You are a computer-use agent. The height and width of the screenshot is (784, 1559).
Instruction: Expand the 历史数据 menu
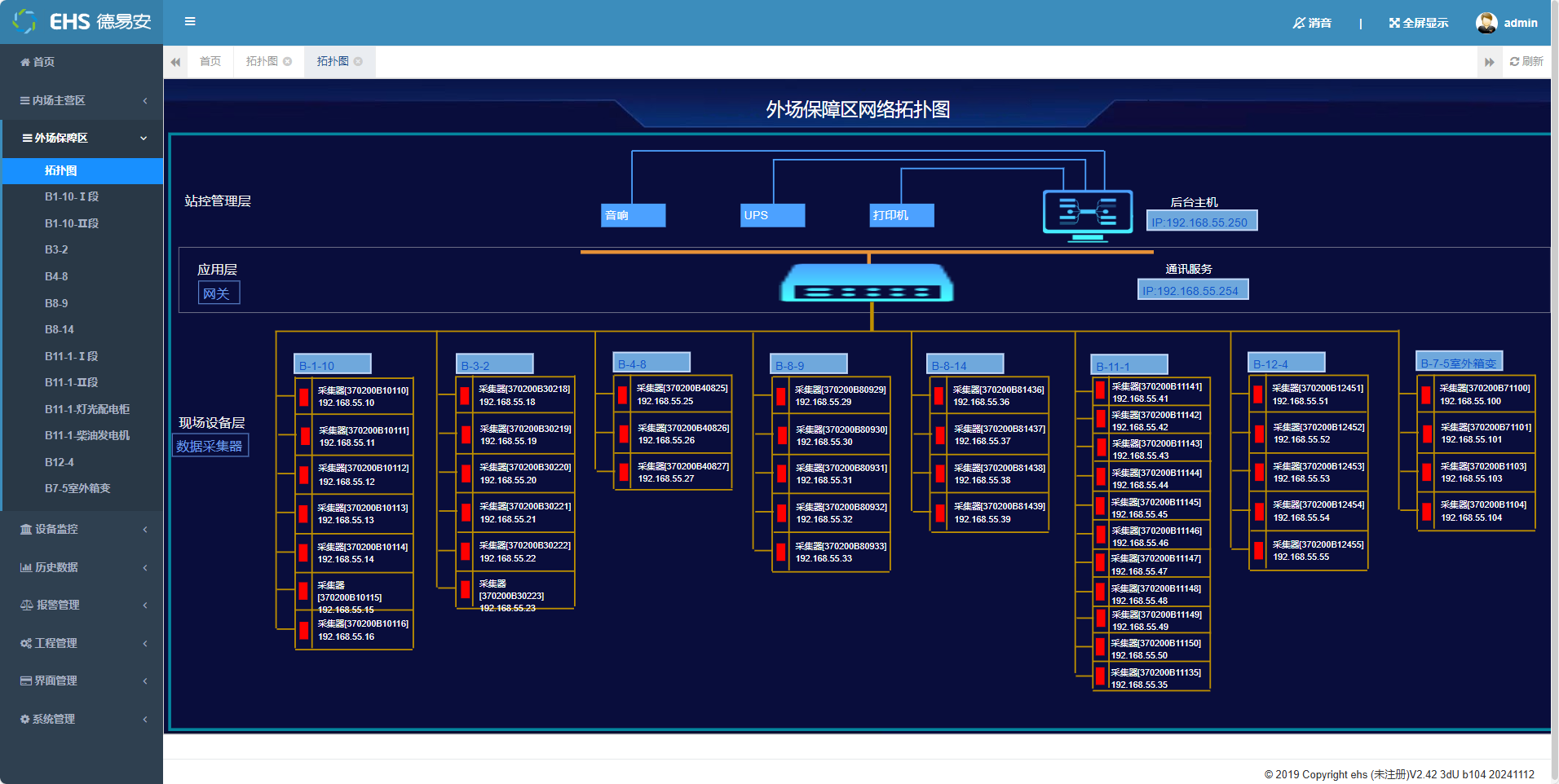pyautogui.click(x=82, y=567)
